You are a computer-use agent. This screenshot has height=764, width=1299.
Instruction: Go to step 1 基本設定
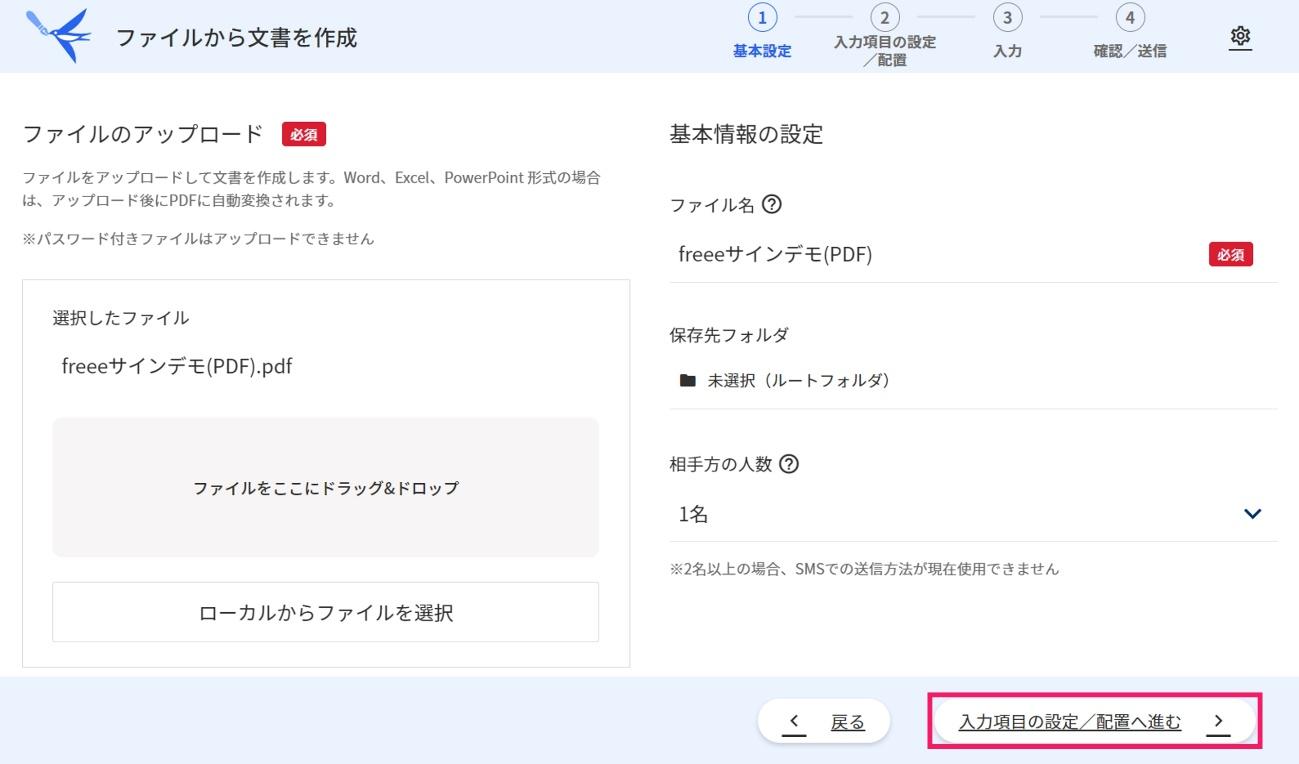click(762, 33)
